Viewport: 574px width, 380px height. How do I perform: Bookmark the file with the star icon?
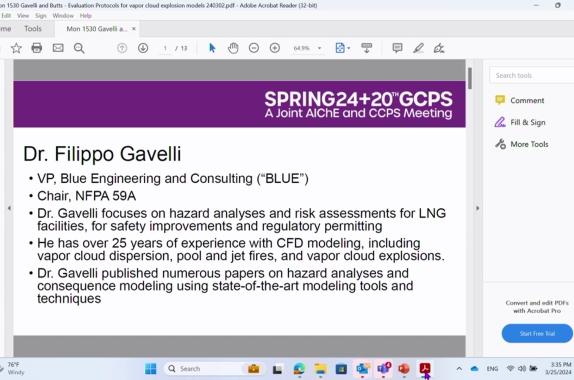(x=16, y=48)
